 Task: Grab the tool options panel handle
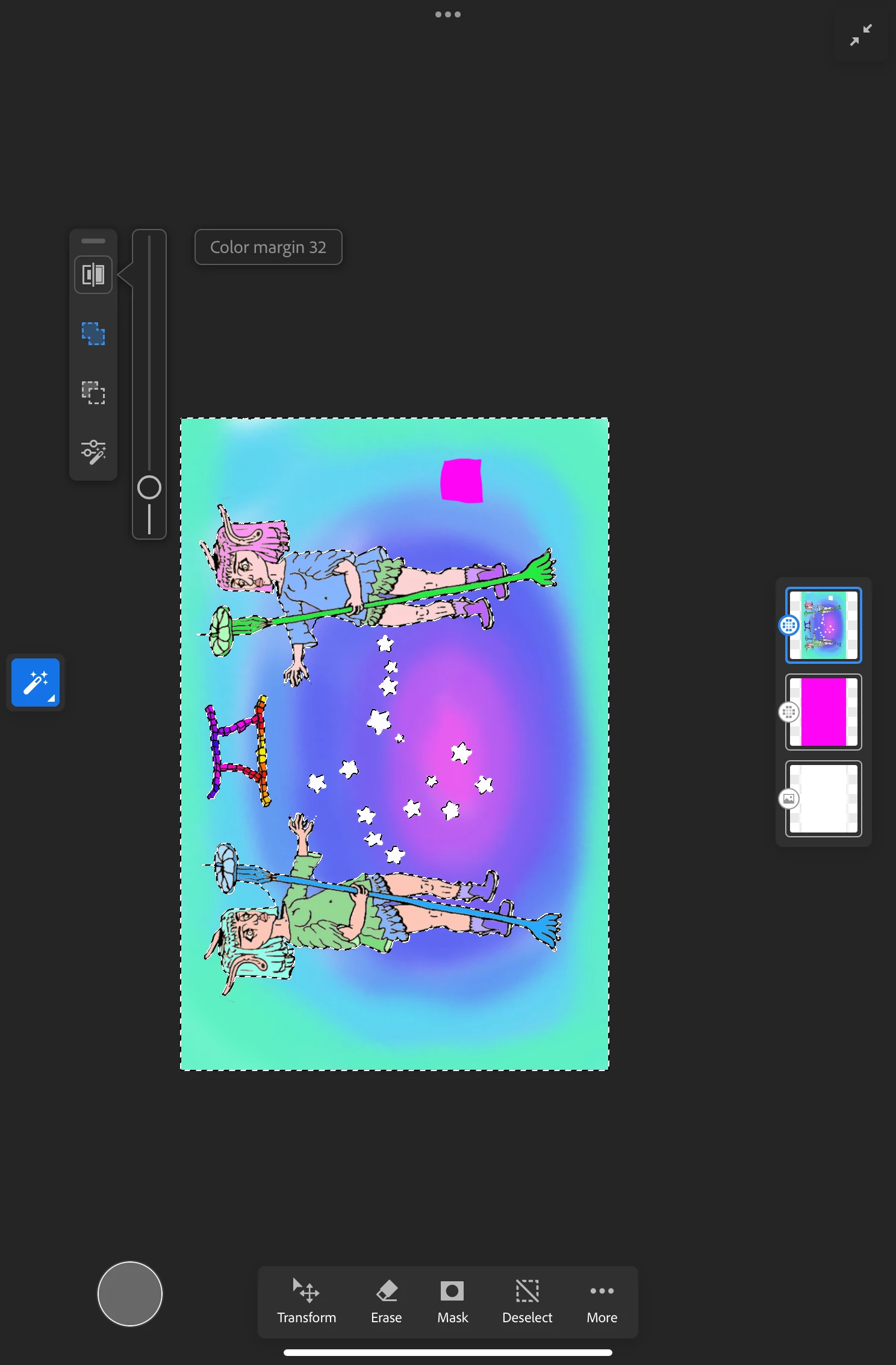tap(93, 241)
